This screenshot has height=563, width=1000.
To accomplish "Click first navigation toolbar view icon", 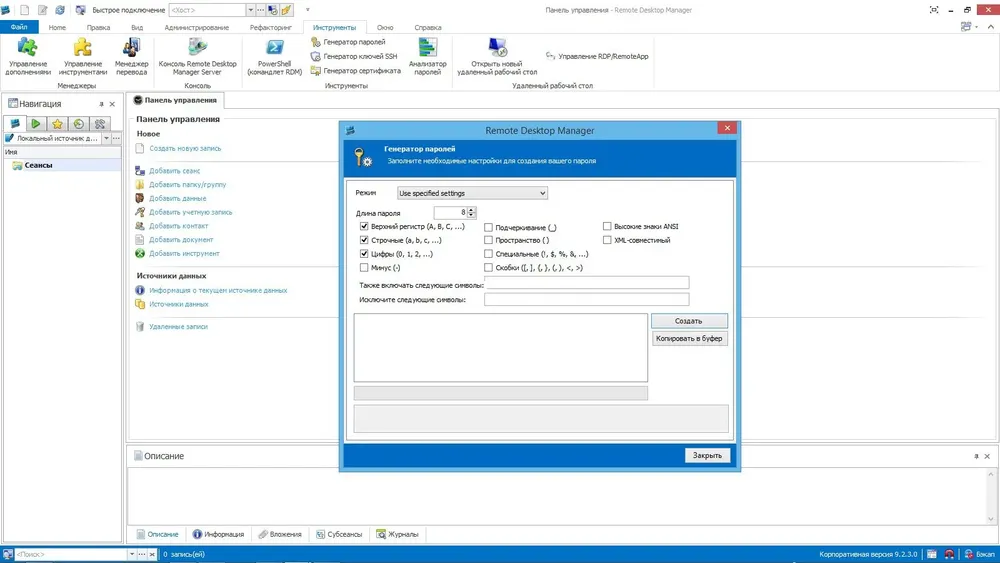I will [x=15, y=124].
